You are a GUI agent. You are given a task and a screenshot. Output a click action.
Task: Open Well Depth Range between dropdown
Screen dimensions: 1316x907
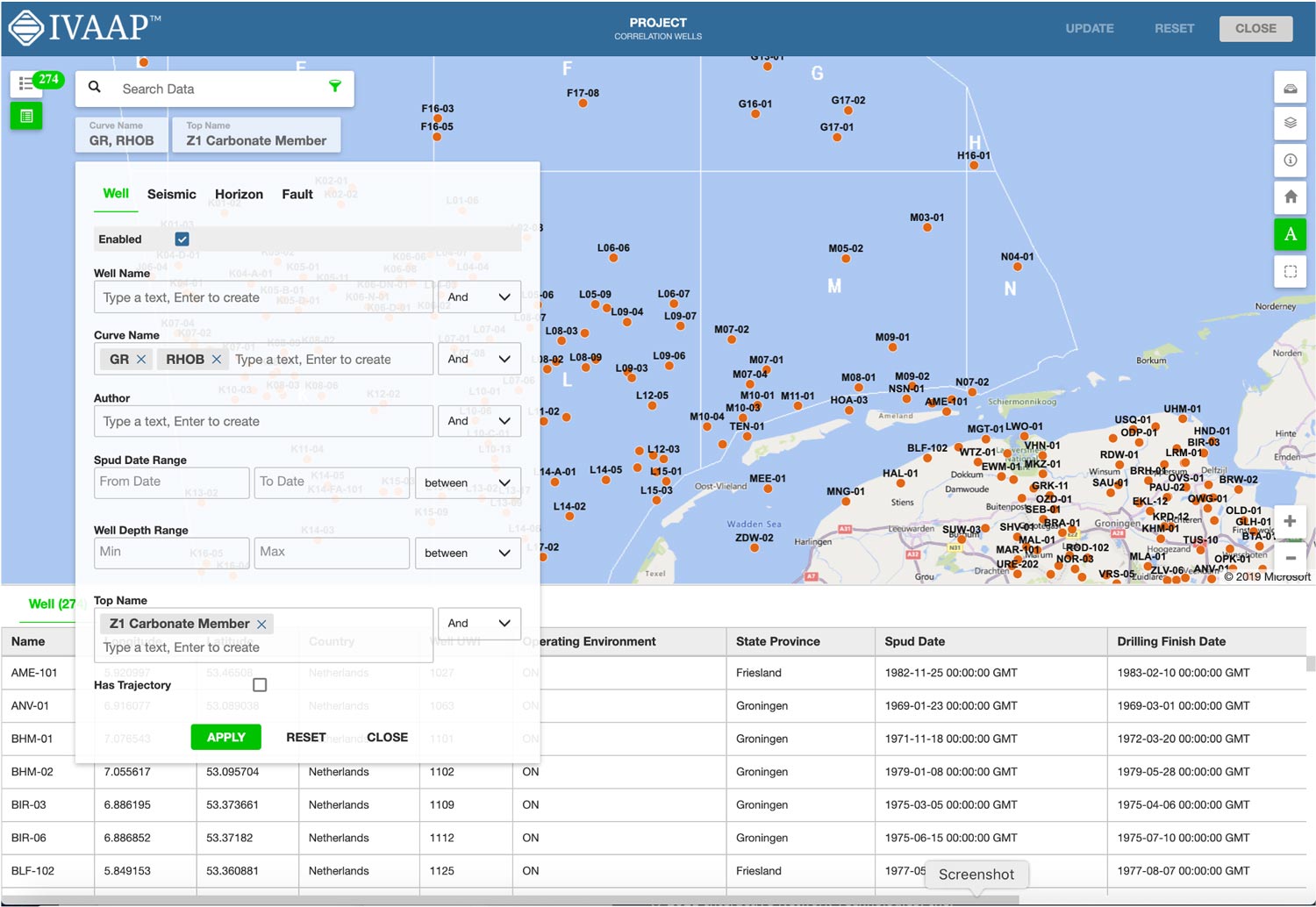point(468,553)
